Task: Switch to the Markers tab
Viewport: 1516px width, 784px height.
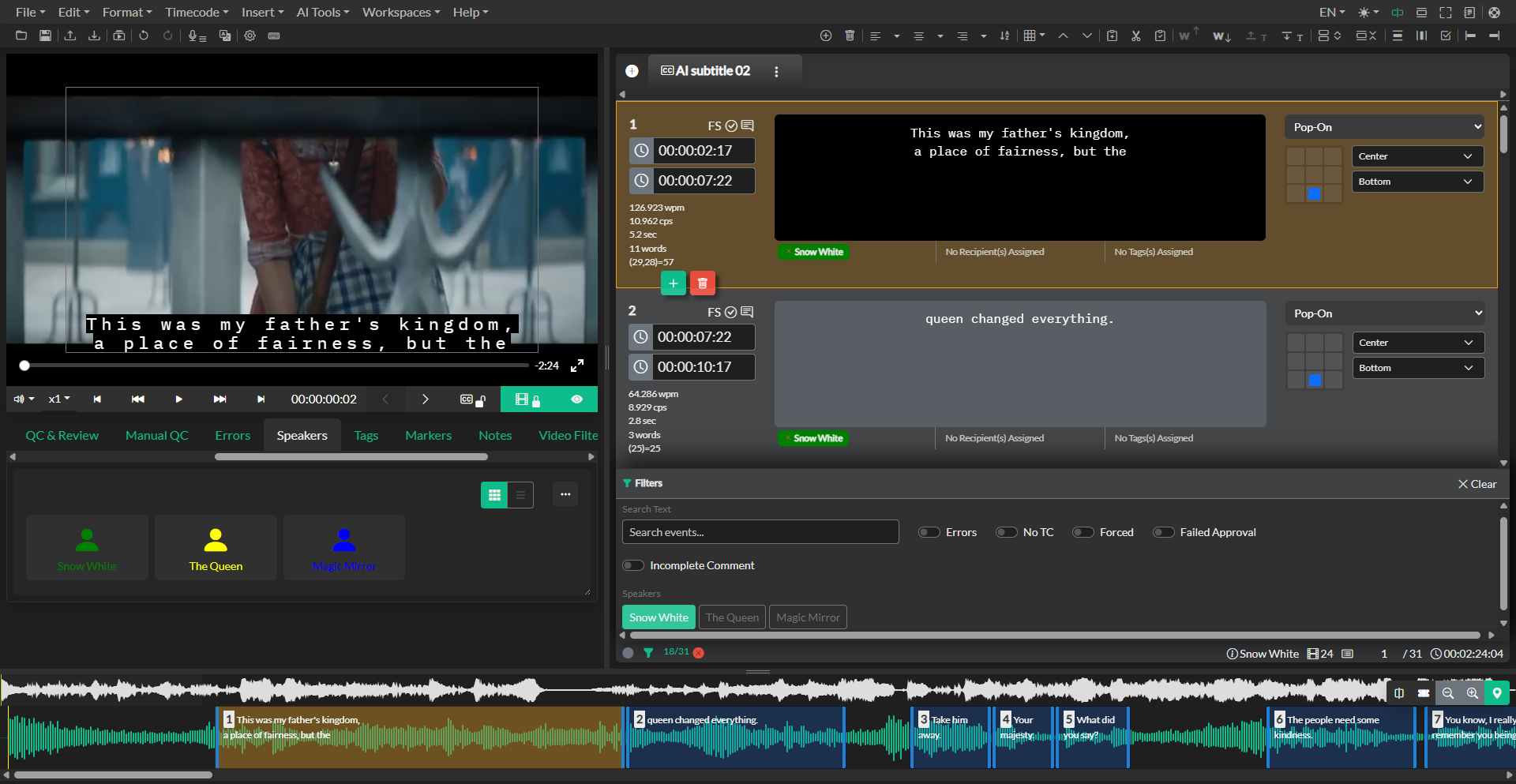Action: pyautogui.click(x=428, y=435)
